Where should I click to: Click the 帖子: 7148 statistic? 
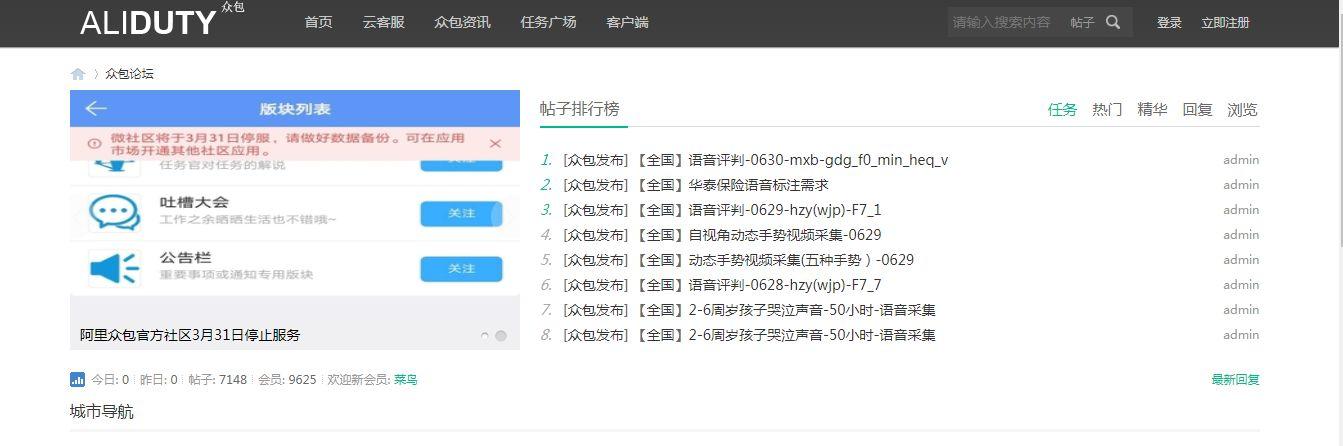tap(217, 380)
